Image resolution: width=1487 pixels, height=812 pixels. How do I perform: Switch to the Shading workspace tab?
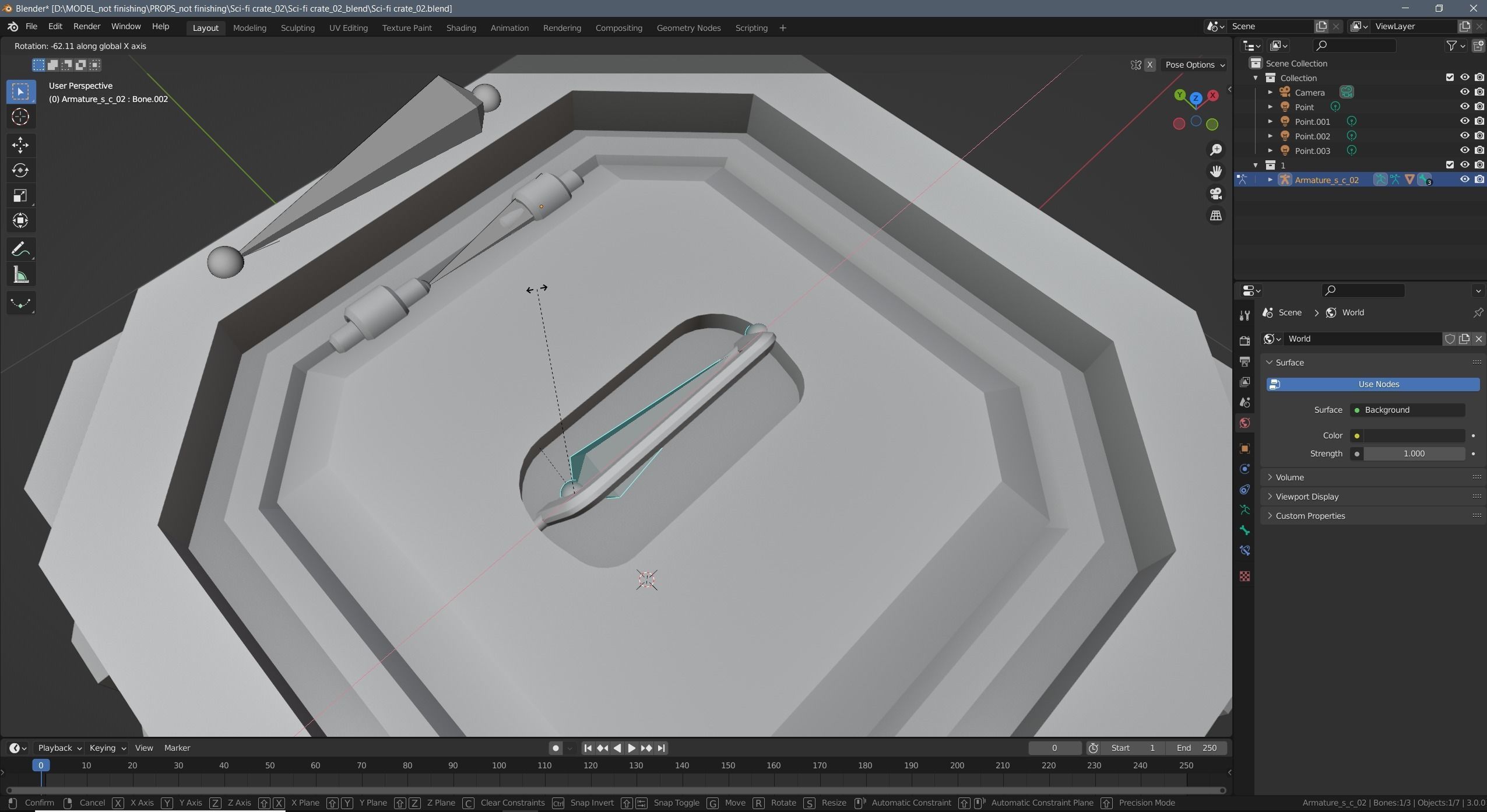[461, 28]
